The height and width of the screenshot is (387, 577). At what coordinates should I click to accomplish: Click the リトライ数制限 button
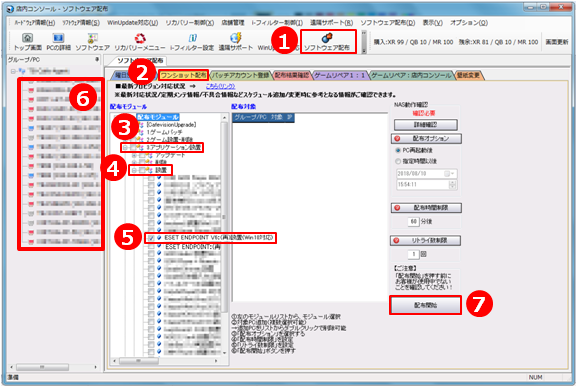click(425, 241)
